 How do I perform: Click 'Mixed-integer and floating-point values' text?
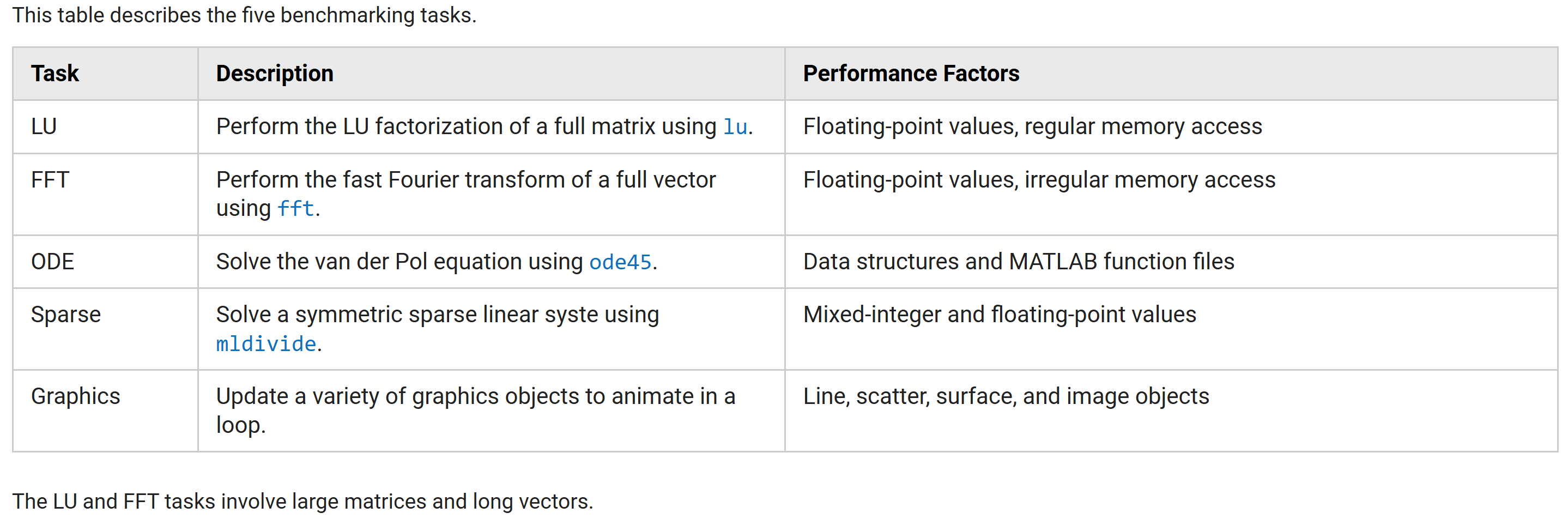tap(1000, 315)
